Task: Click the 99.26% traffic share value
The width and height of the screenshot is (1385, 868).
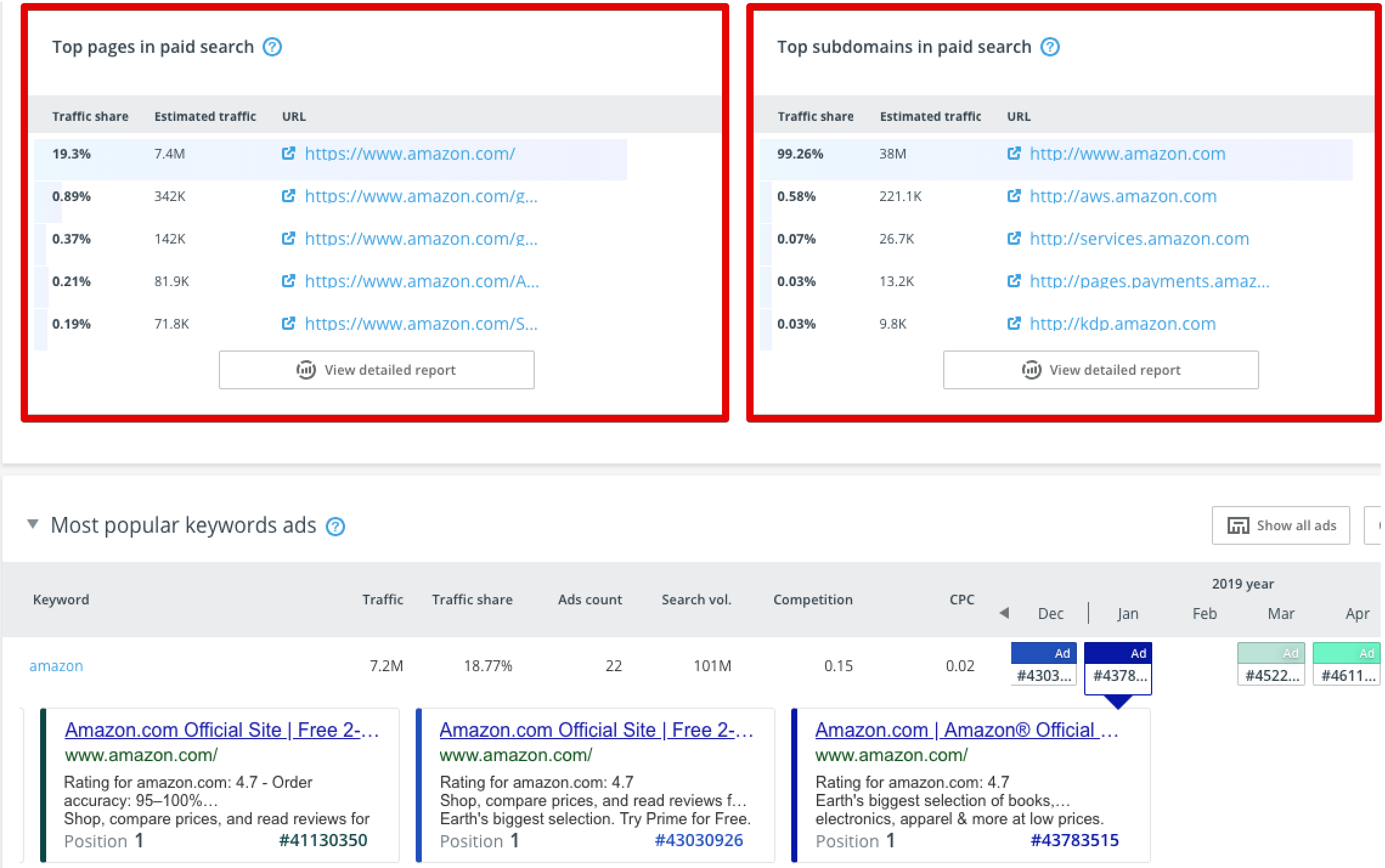Action: tap(800, 154)
